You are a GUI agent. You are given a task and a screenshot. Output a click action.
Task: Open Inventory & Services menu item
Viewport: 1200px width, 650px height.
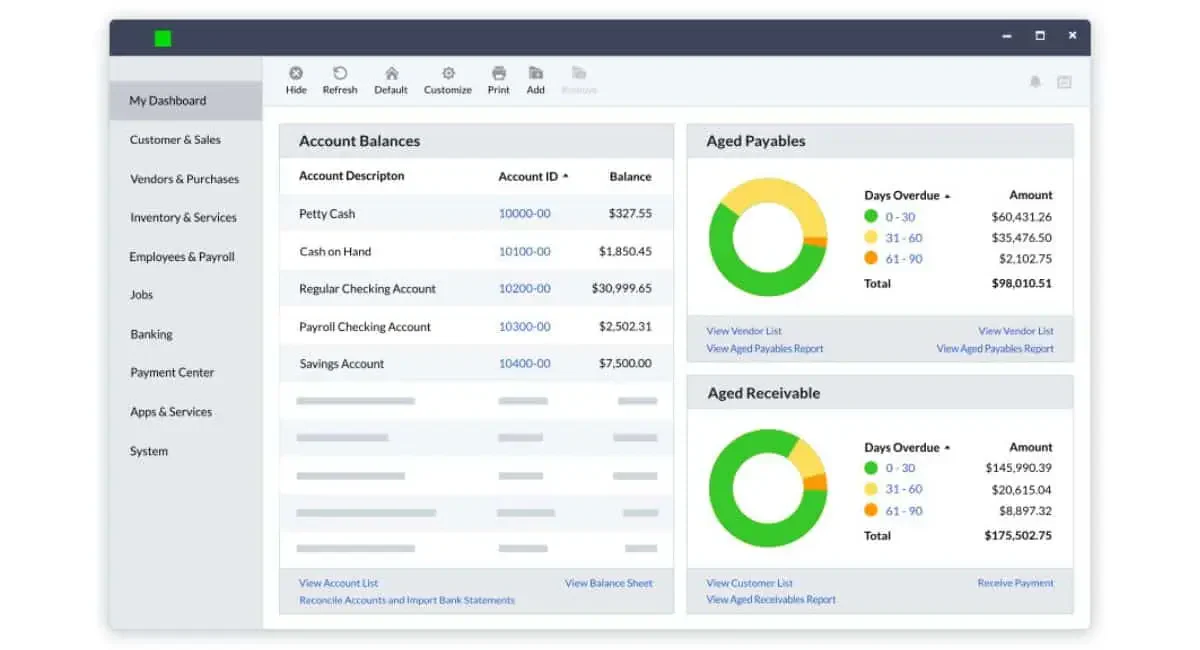tap(183, 217)
